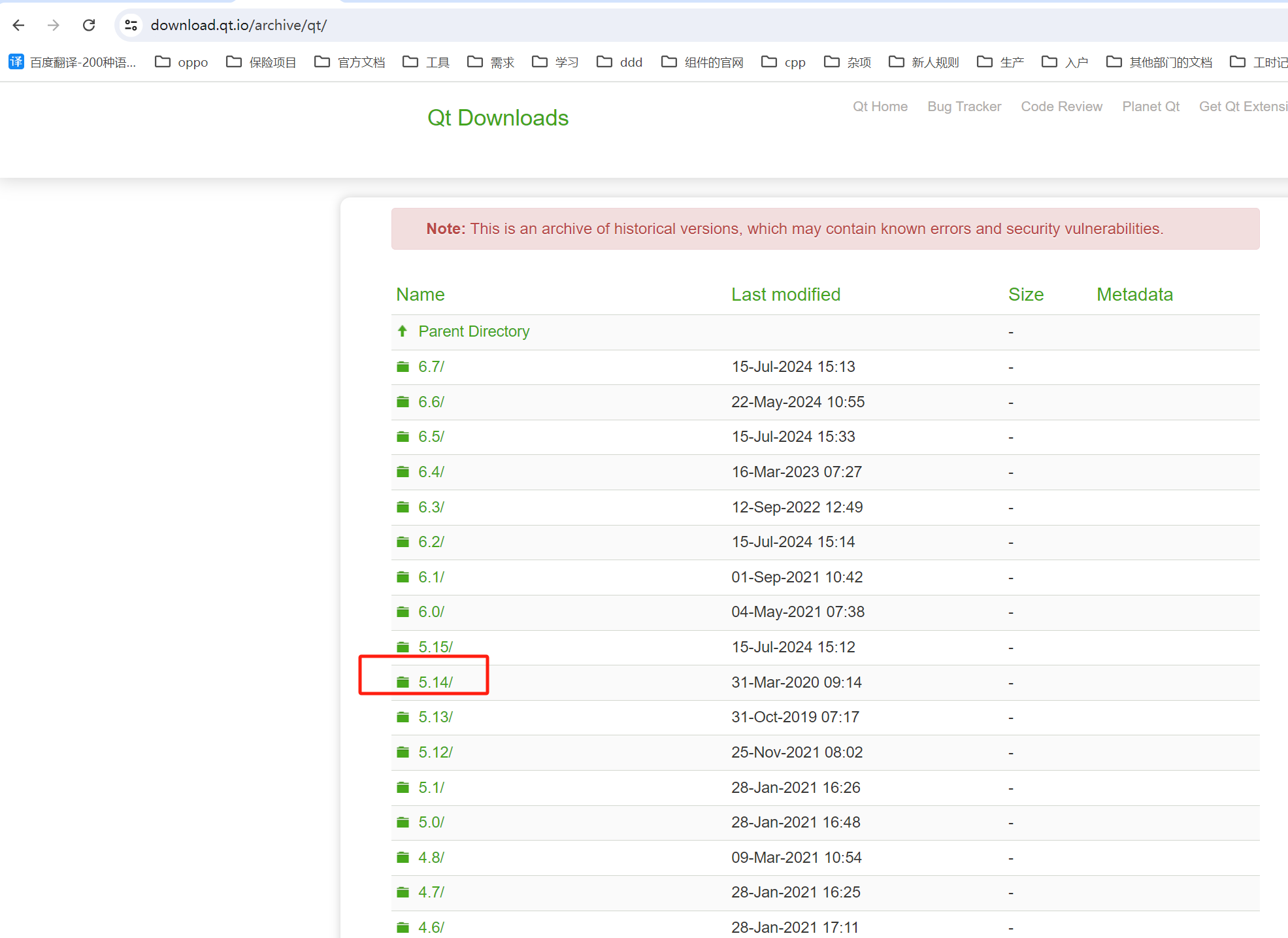Viewport: 1288px width, 938px height.
Task: Open the 6.4/ directory link
Action: [x=431, y=472]
